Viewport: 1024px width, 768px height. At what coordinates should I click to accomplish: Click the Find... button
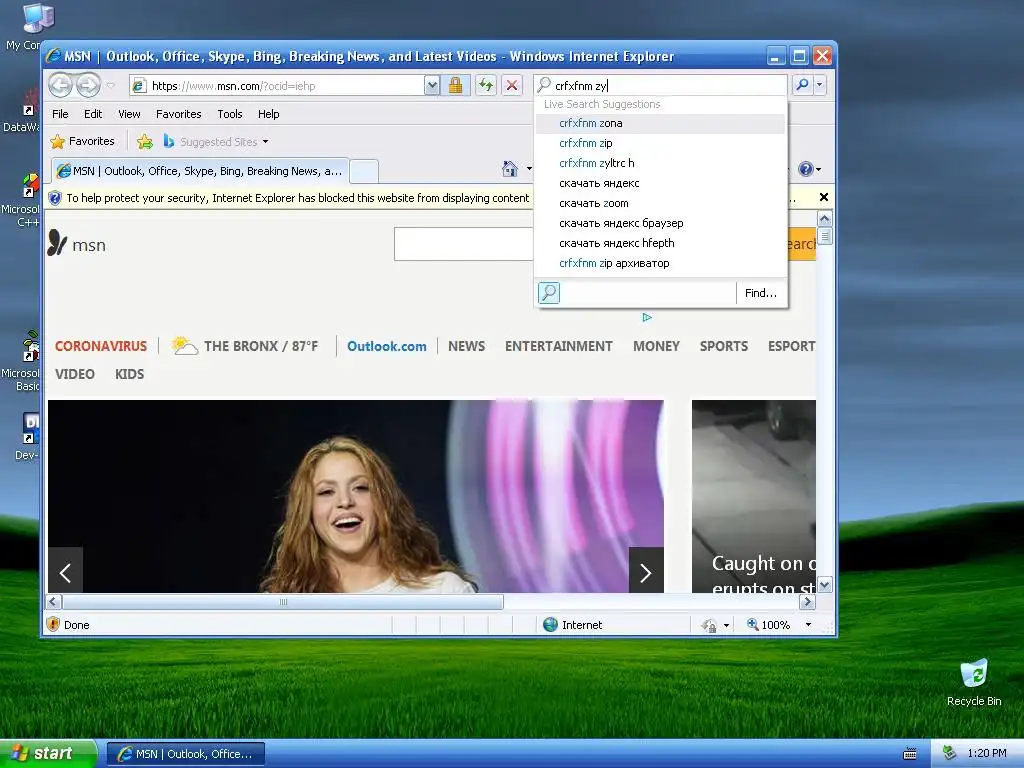click(761, 293)
